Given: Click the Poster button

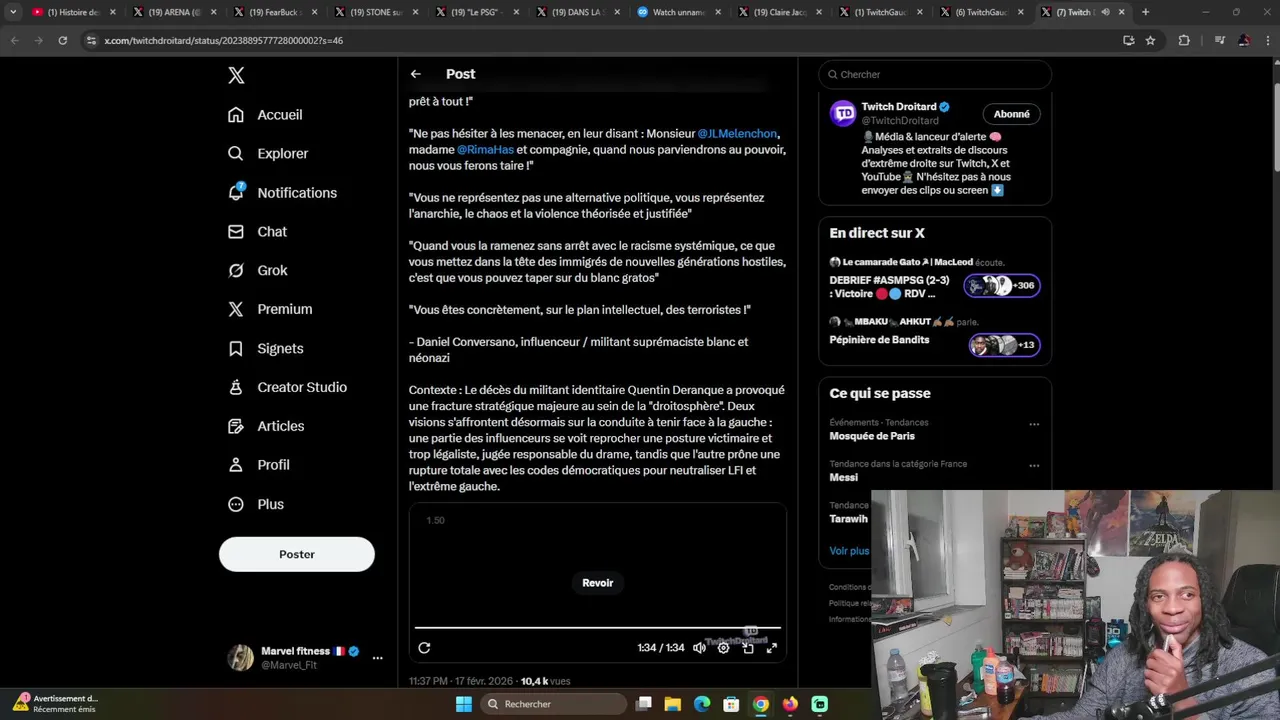Looking at the screenshot, I should [x=297, y=554].
